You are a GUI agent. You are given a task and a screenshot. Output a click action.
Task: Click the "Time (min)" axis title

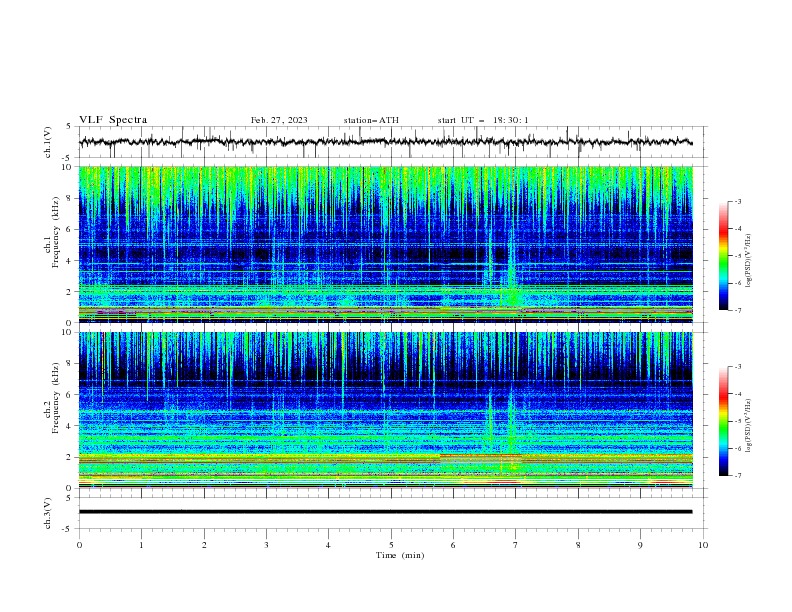pyautogui.click(x=400, y=555)
